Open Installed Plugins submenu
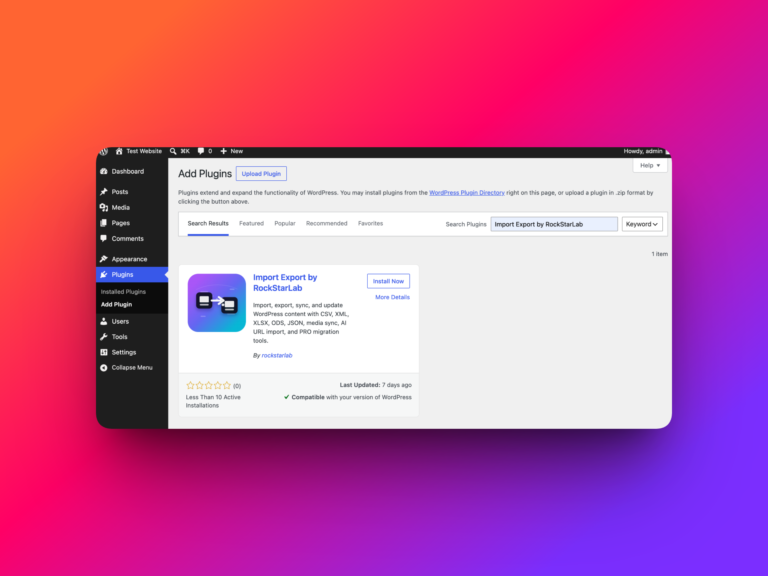Image resolution: width=768 pixels, height=576 pixels. 123,292
